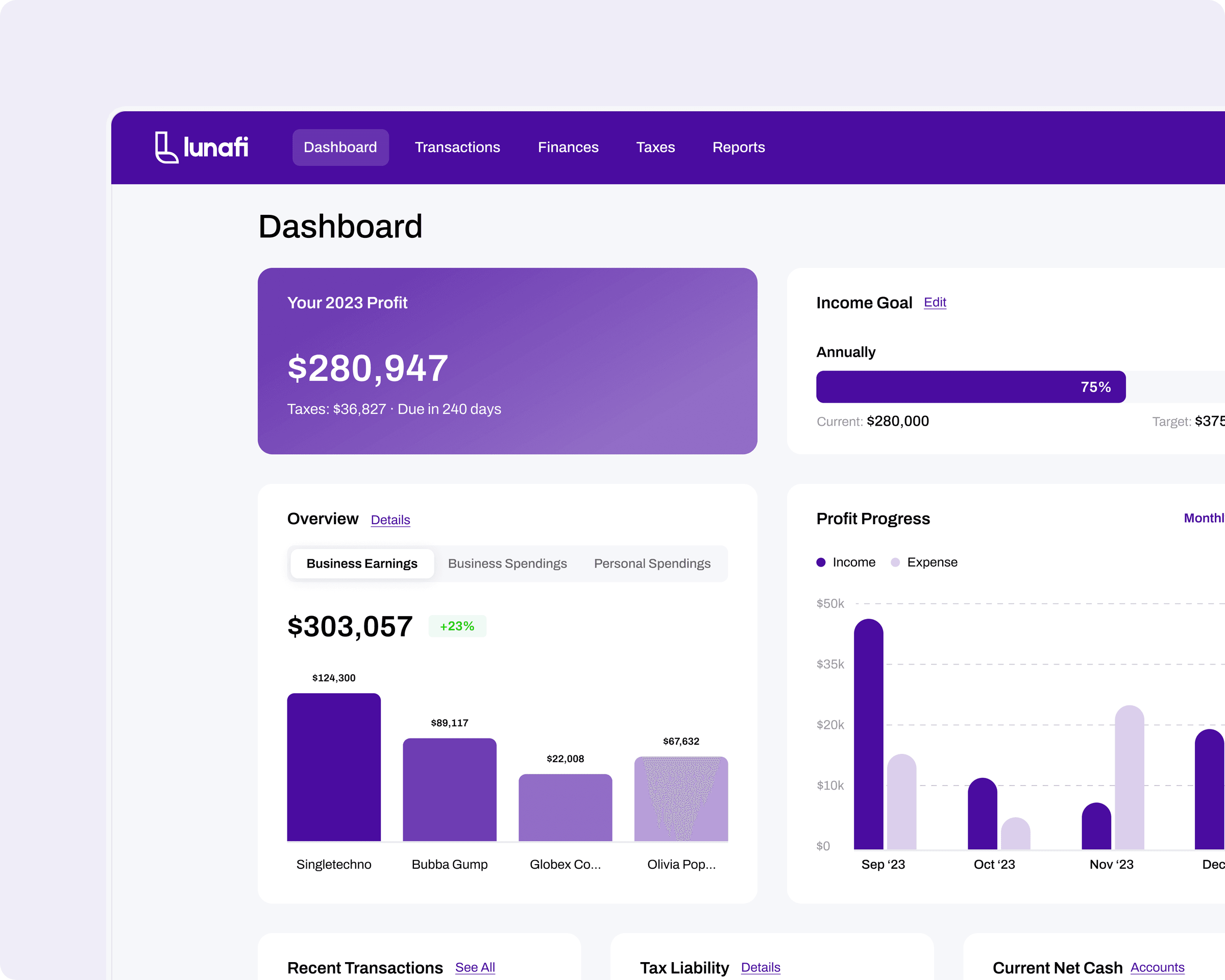This screenshot has width=1225, height=980.
Task: Switch to the Business Spendings tab
Action: click(x=507, y=563)
